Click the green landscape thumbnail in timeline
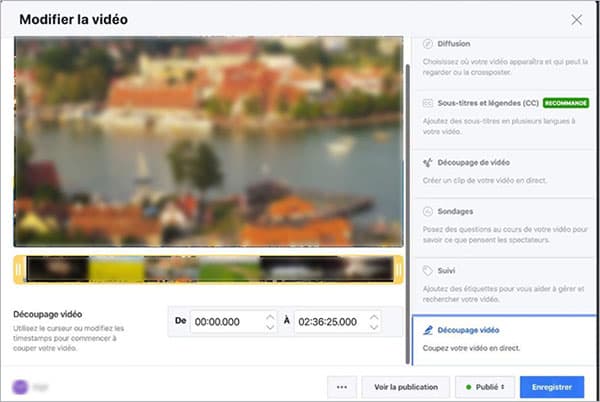Screen dimensions: 600x402 coord(229,270)
